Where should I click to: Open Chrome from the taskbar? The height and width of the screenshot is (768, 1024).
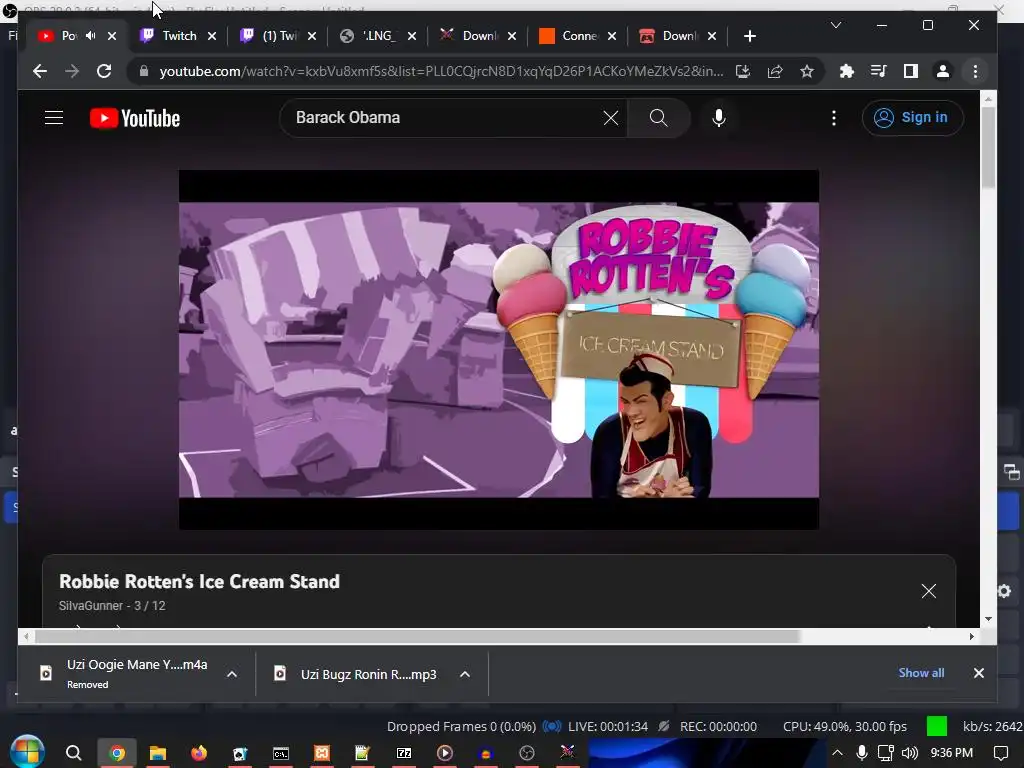tap(117, 753)
